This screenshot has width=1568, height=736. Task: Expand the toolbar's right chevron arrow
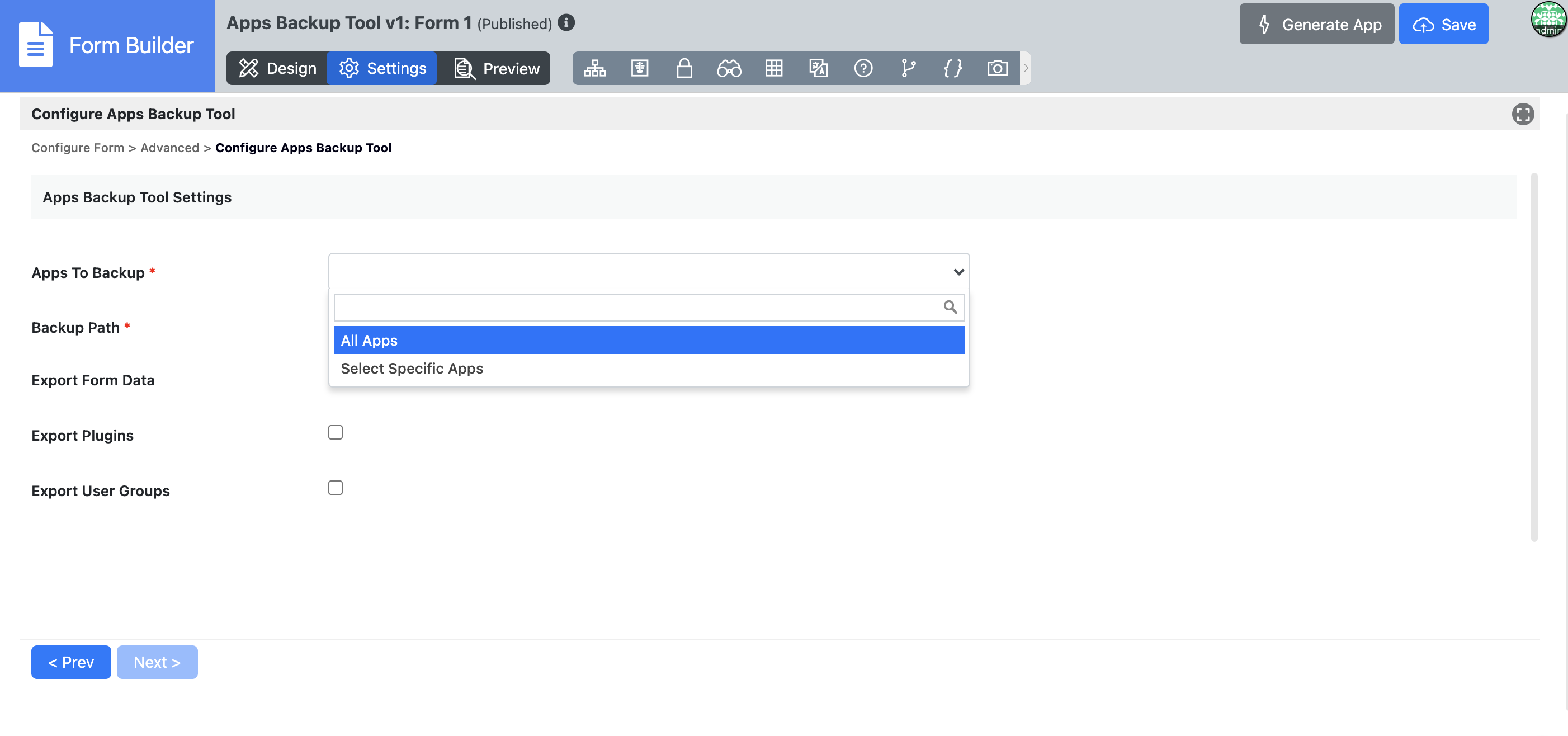tap(1026, 68)
